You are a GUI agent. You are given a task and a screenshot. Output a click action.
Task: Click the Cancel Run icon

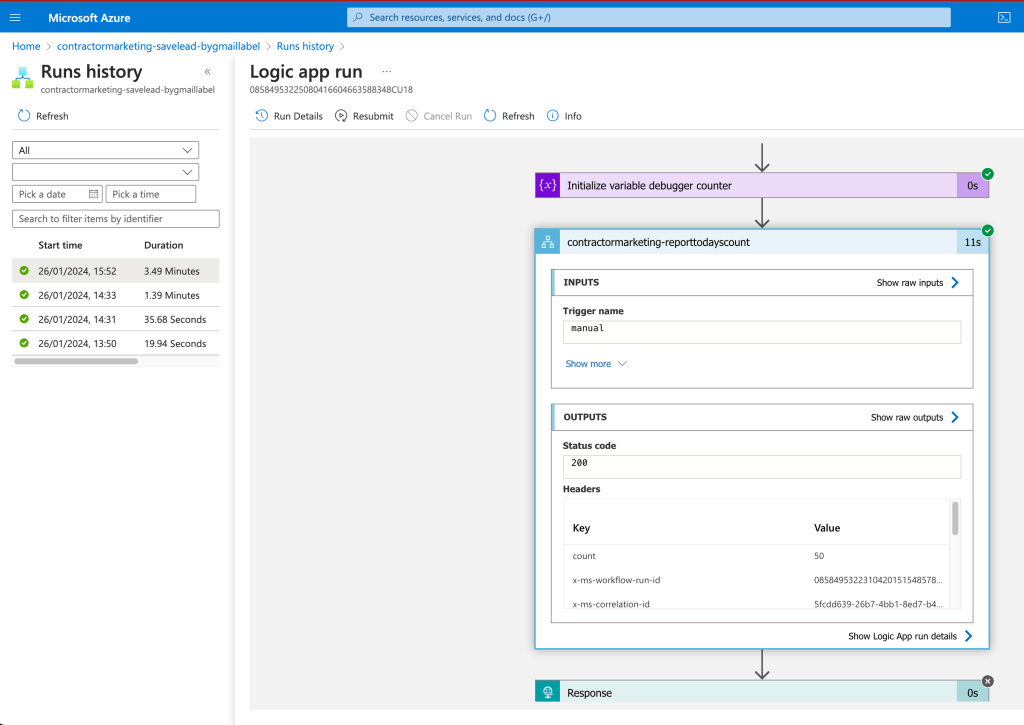point(411,116)
